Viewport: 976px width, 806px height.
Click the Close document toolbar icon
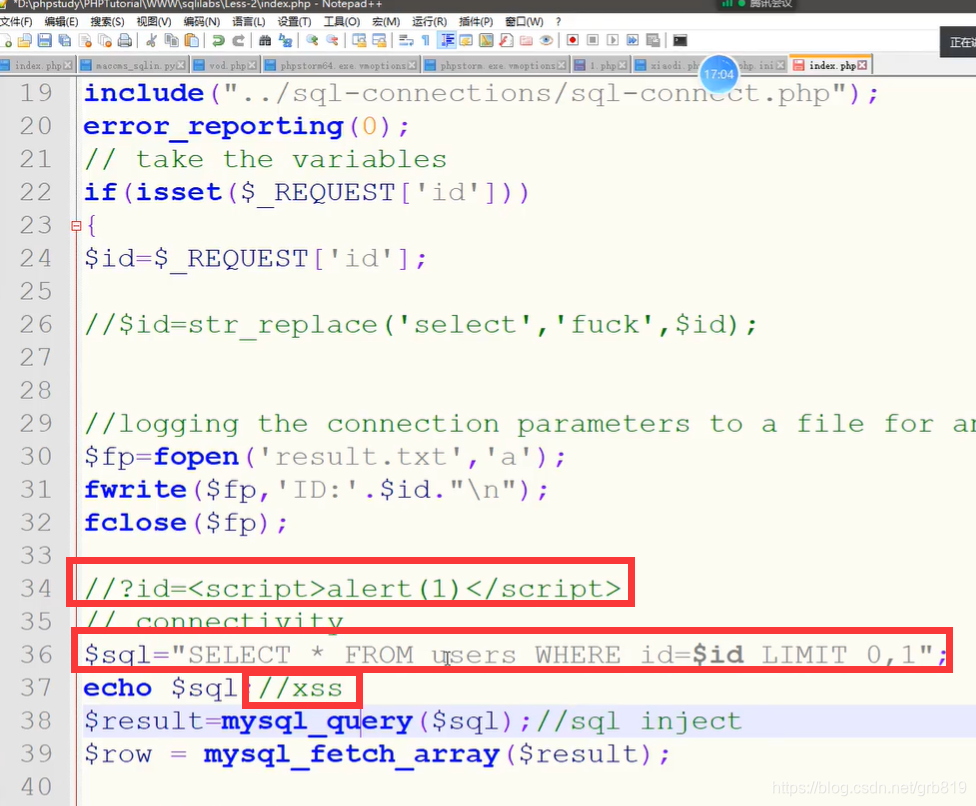(x=85, y=41)
